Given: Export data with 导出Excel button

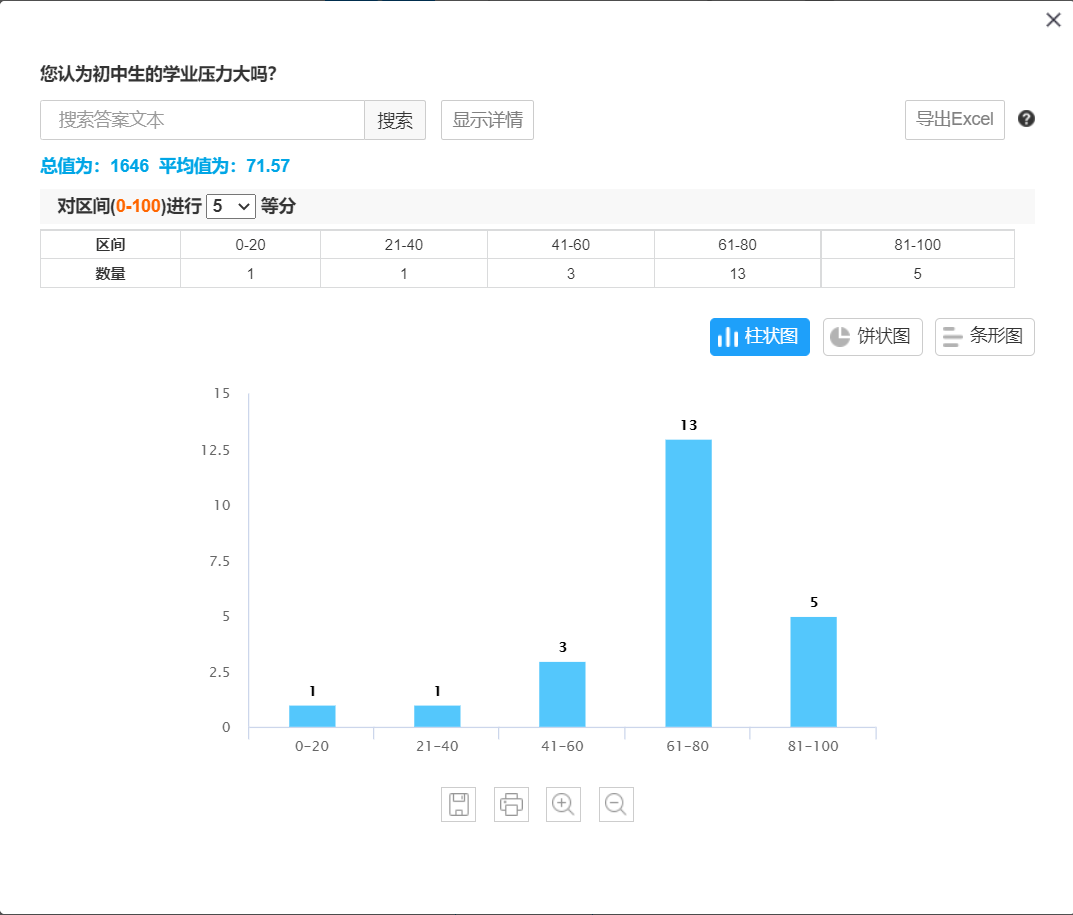Looking at the screenshot, I should tap(954, 119).
